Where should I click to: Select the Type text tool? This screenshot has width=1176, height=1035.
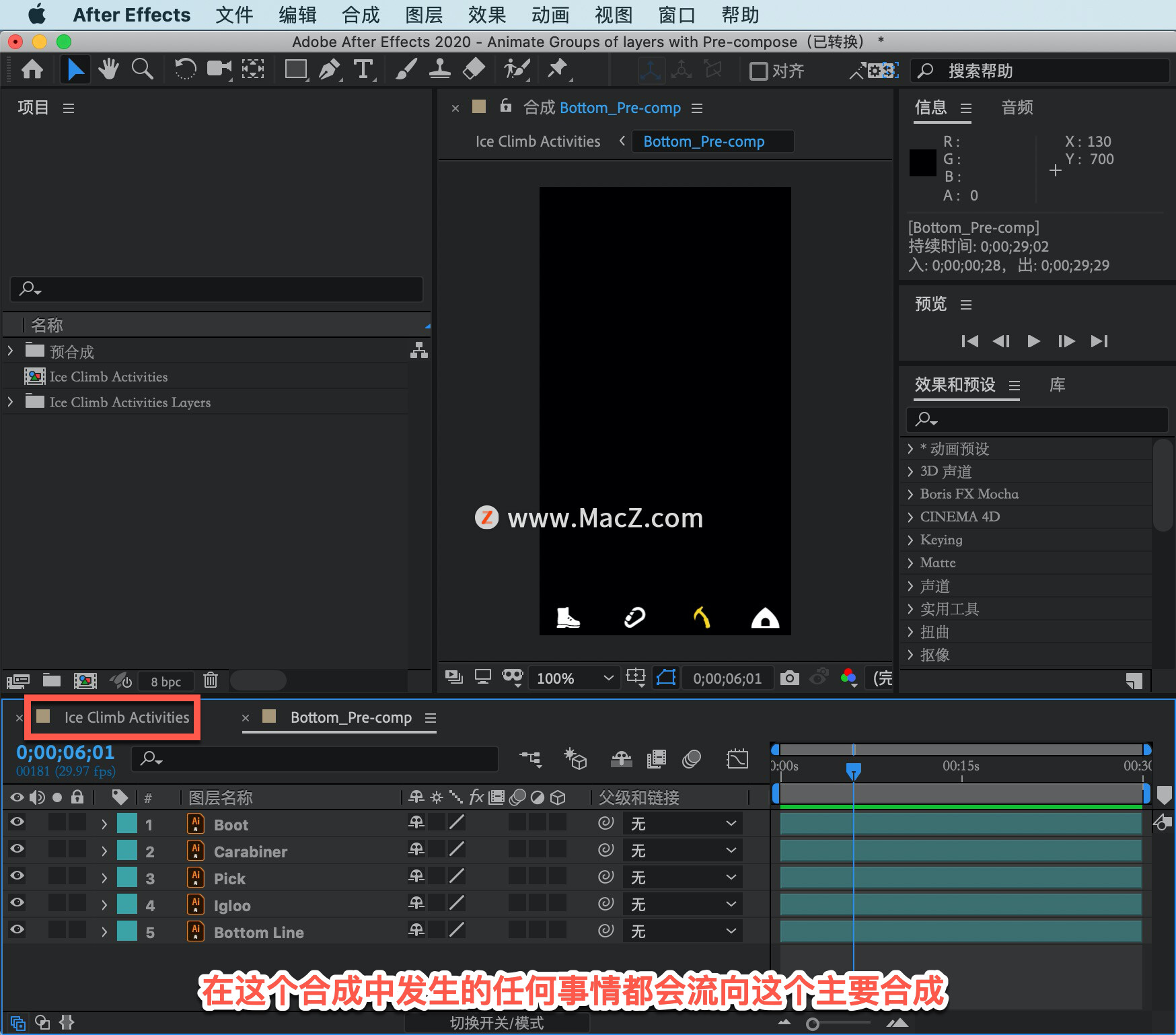coord(363,69)
